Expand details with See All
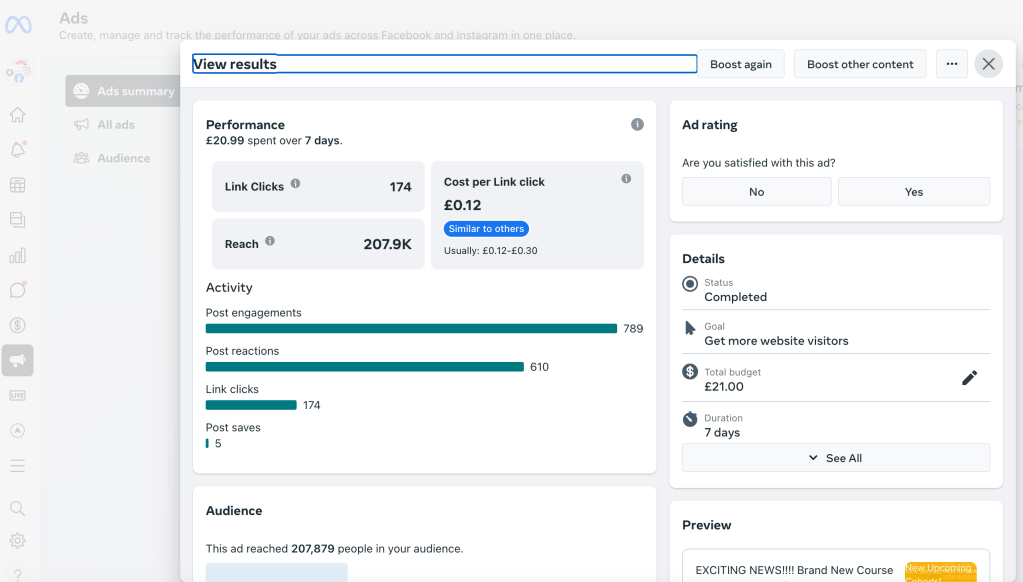Screen dimensions: 1023x582 point(835,458)
